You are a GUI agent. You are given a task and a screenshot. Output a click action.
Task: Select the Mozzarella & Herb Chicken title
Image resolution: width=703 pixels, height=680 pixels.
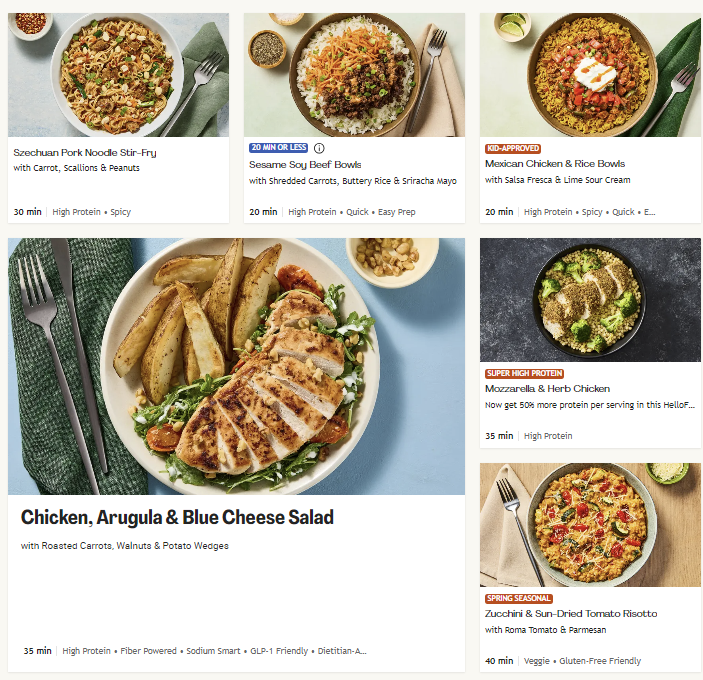pyautogui.click(x=547, y=389)
